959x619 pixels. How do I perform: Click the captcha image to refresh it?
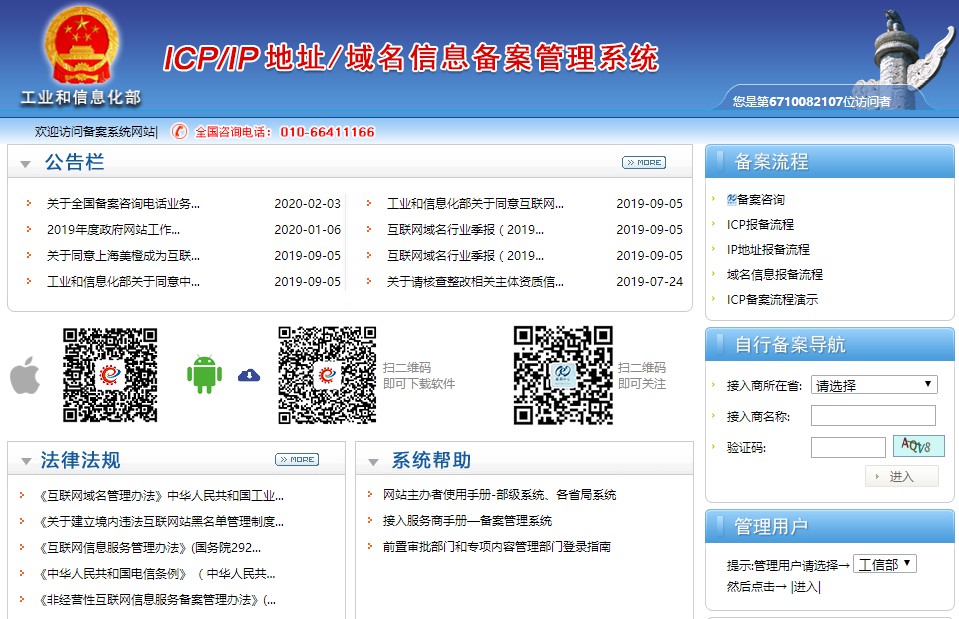917,446
